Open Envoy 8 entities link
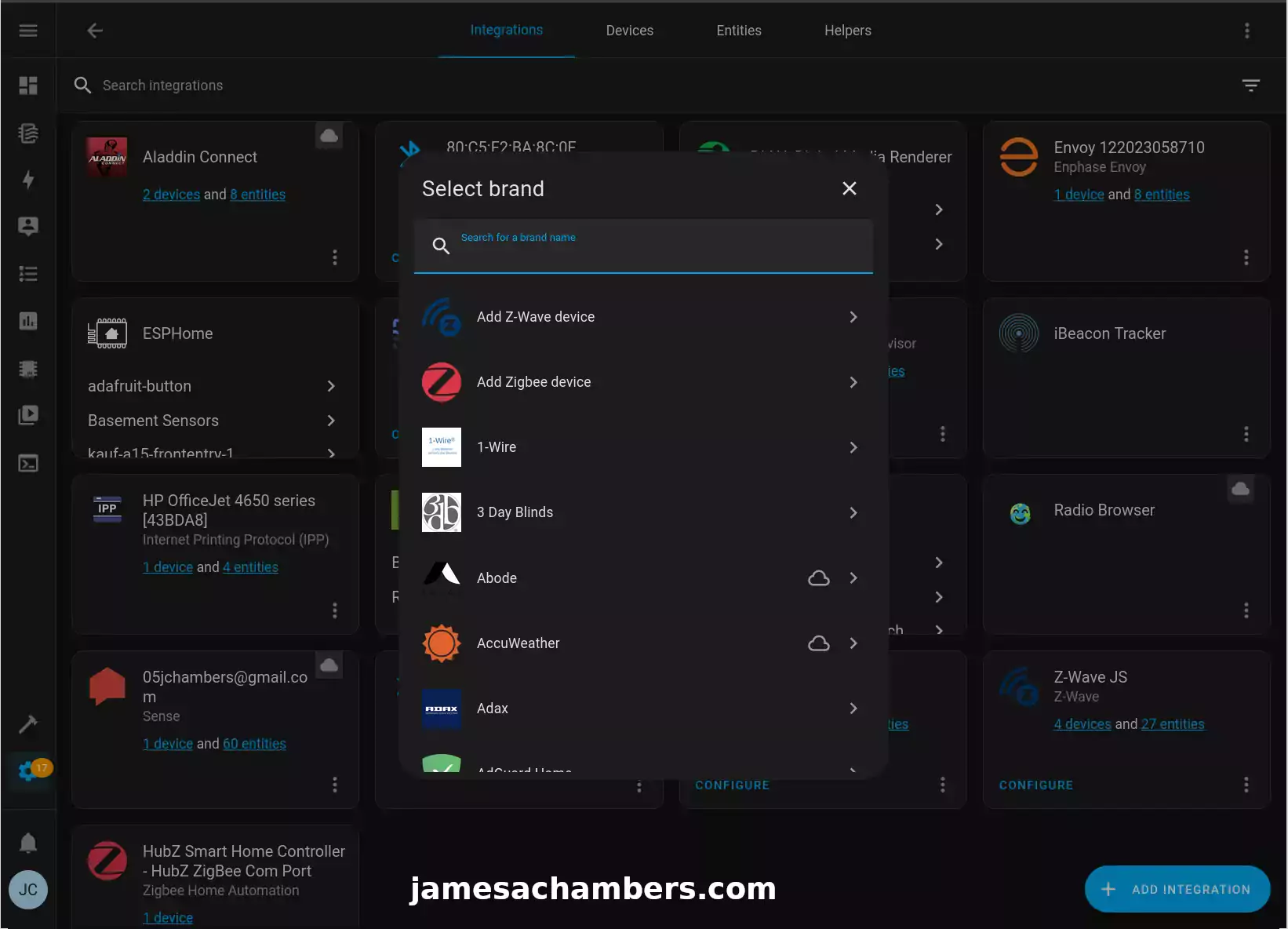This screenshot has height=929, width=1288. (x=1162, y=195)
